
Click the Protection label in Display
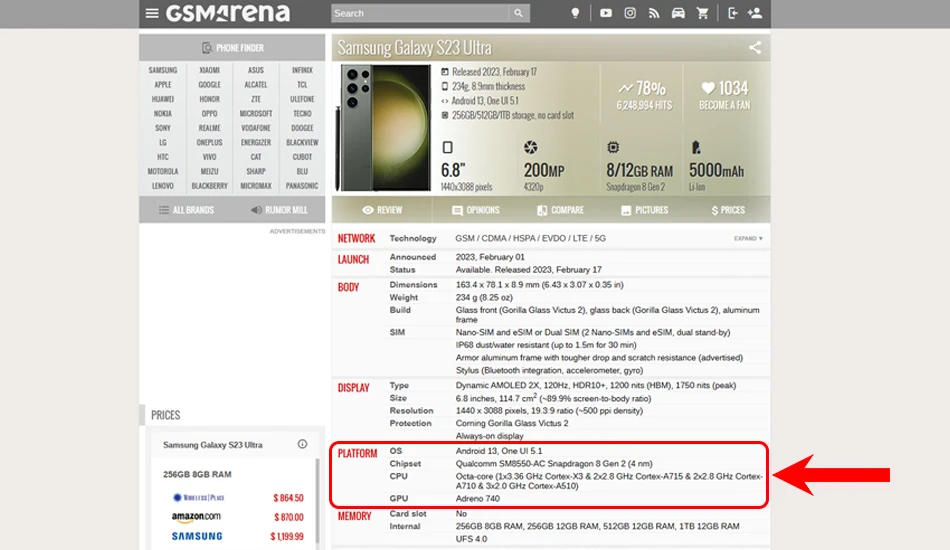point(410,423)
